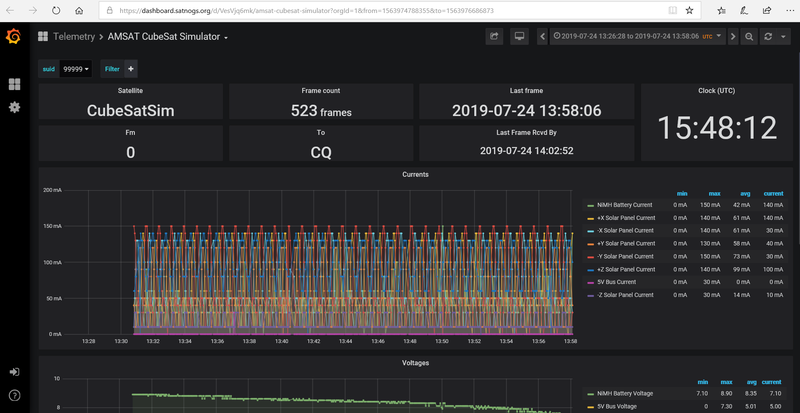Sort Currents legend by max column
The width and height of the screenshot is (800, 413).
(714, 193)
